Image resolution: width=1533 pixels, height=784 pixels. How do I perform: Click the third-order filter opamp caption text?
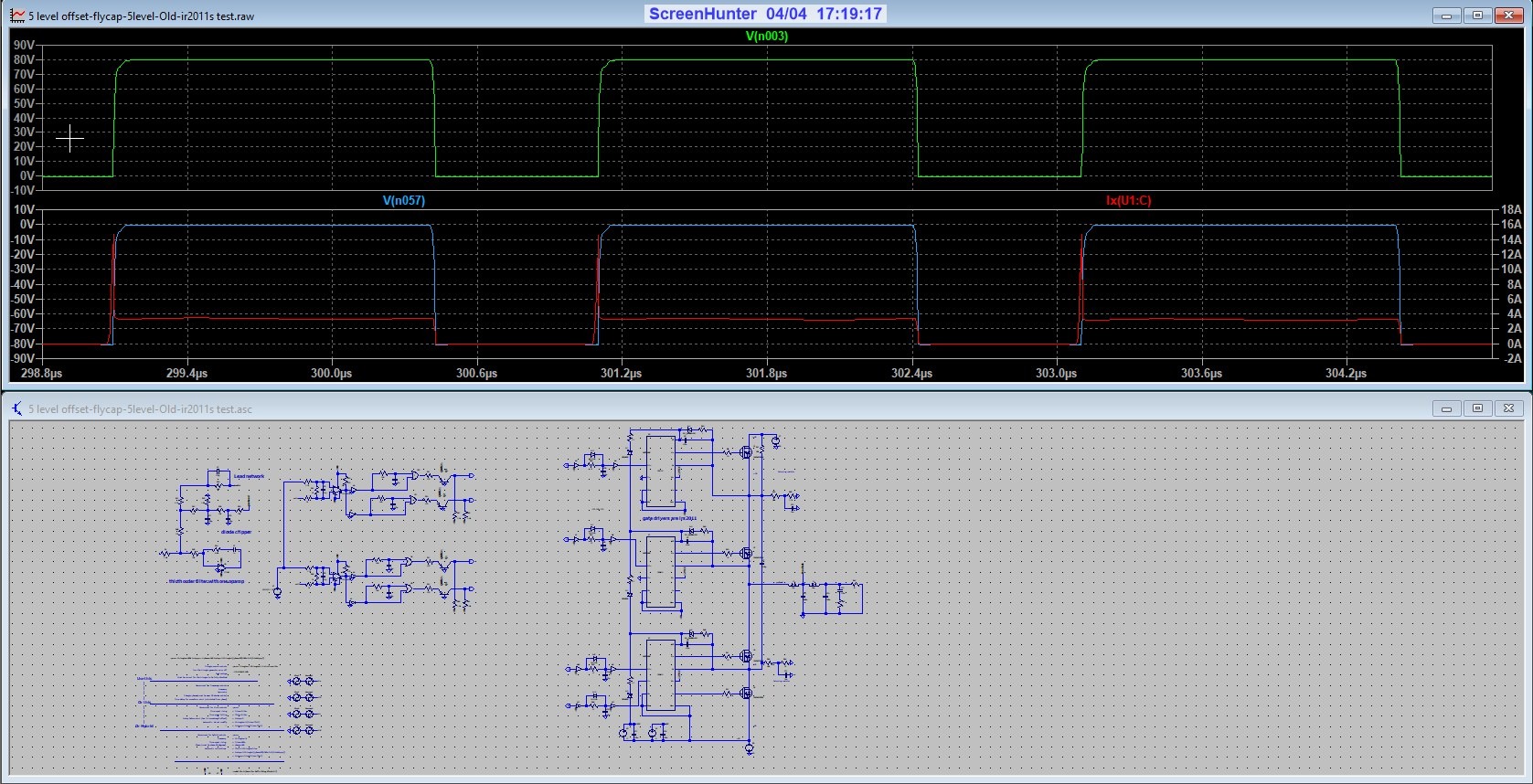[206, 581]
